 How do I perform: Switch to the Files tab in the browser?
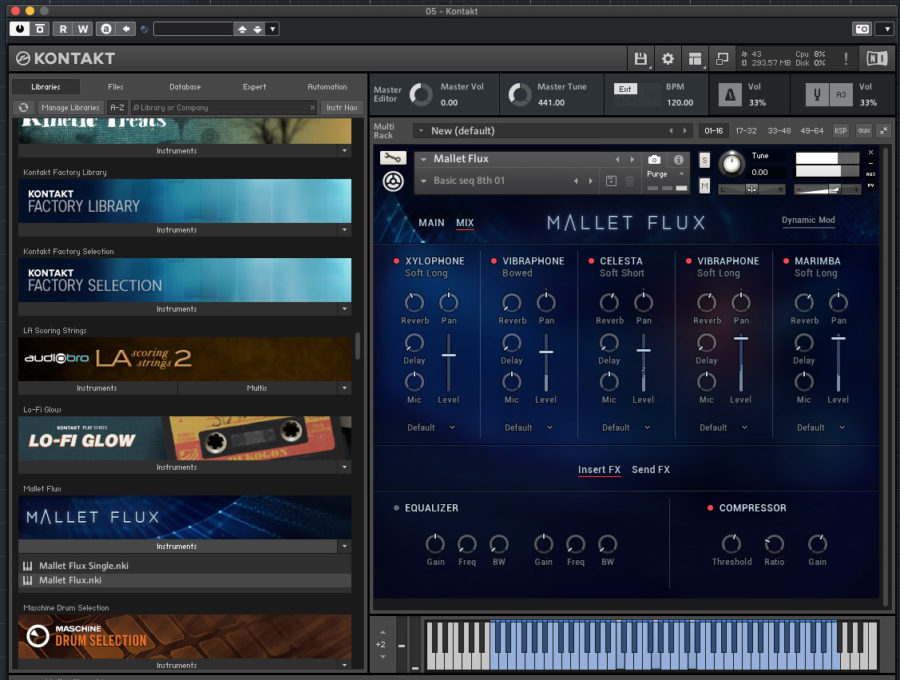[x=115, y=86]
